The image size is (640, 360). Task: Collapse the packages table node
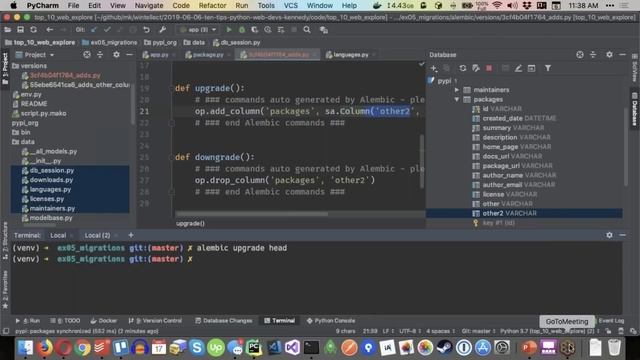[457, 99]
